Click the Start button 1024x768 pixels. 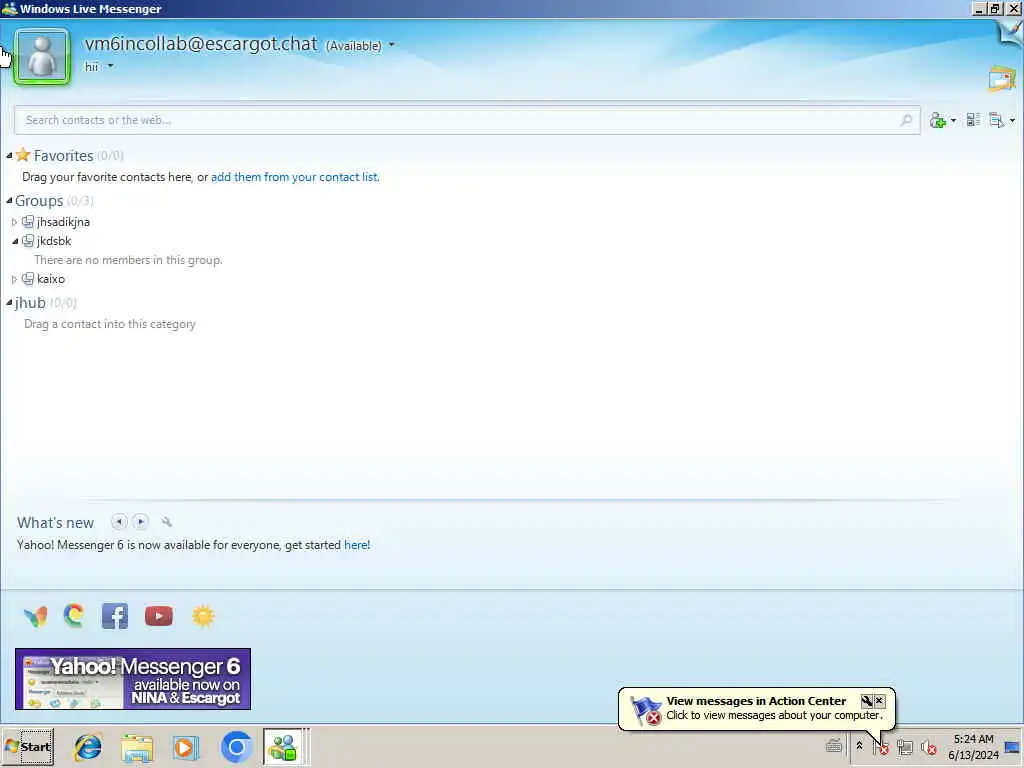tap(27, 746)
